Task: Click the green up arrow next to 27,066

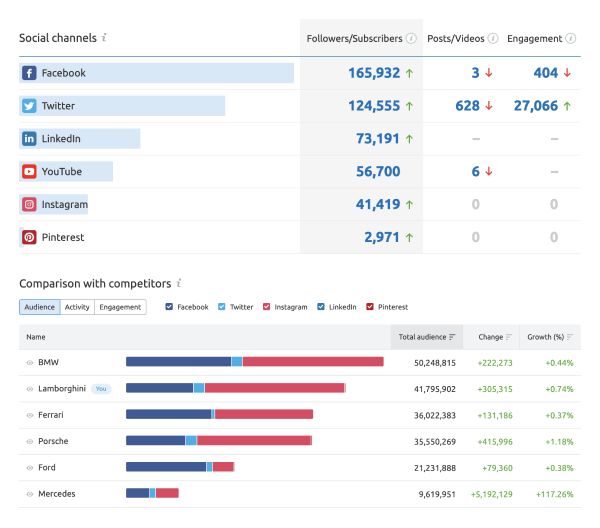Action: 567,106
